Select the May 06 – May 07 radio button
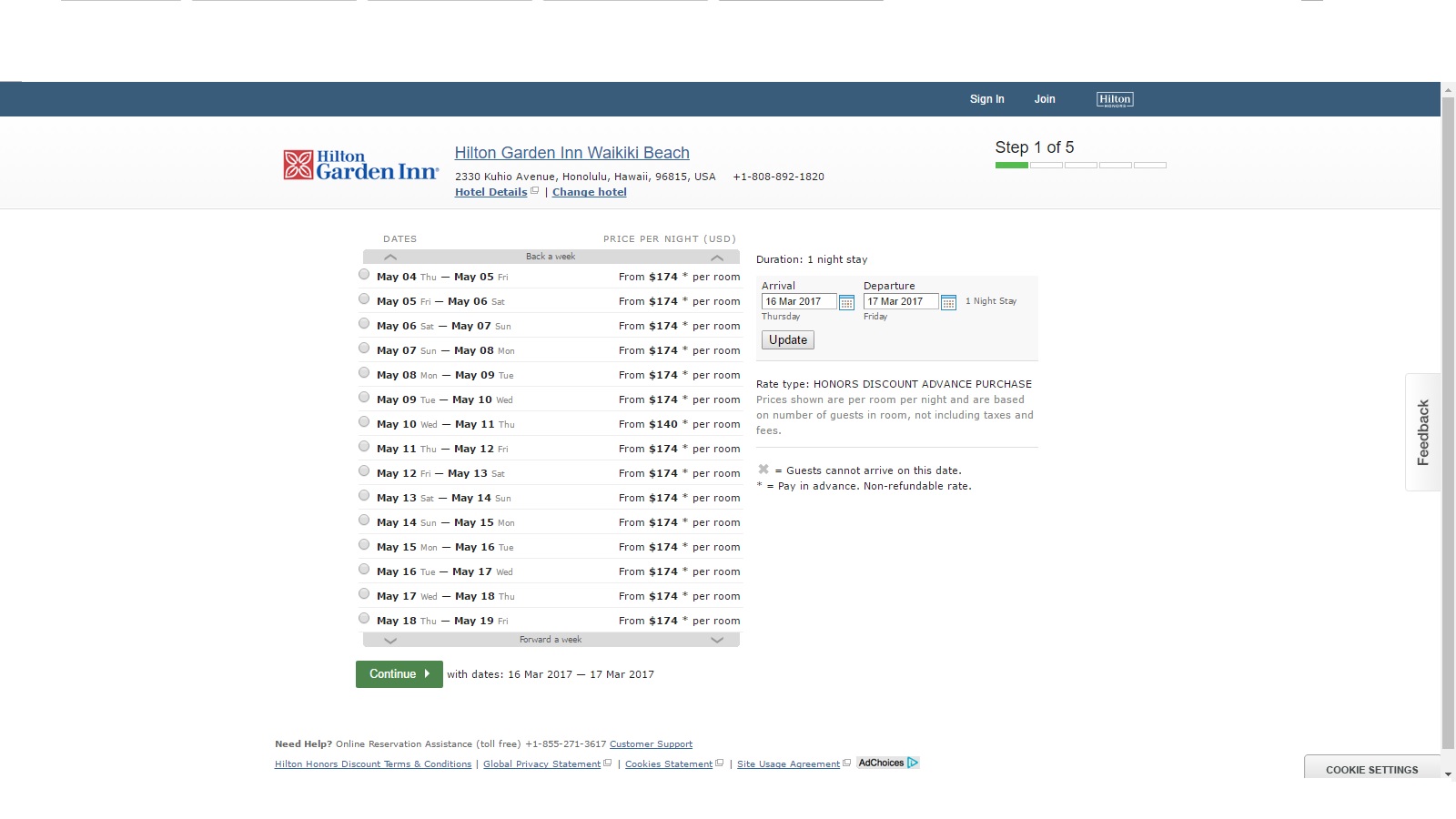This screenshot has width=1456, height=819. (x=364, y=323)
